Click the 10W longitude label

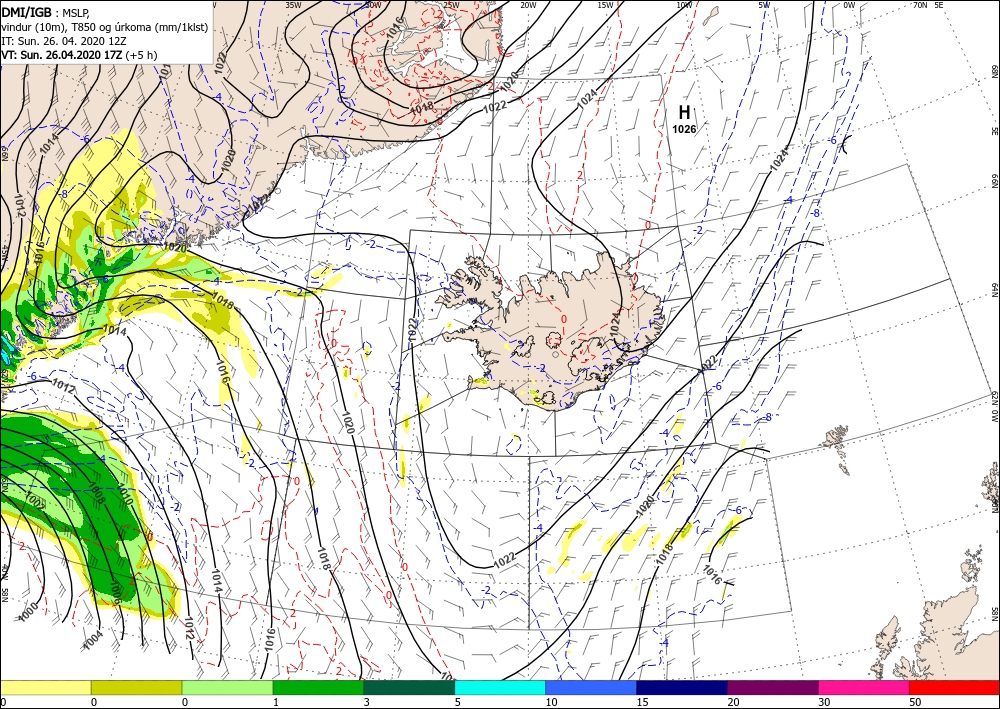pyautogui.click(x=684, y=5)
